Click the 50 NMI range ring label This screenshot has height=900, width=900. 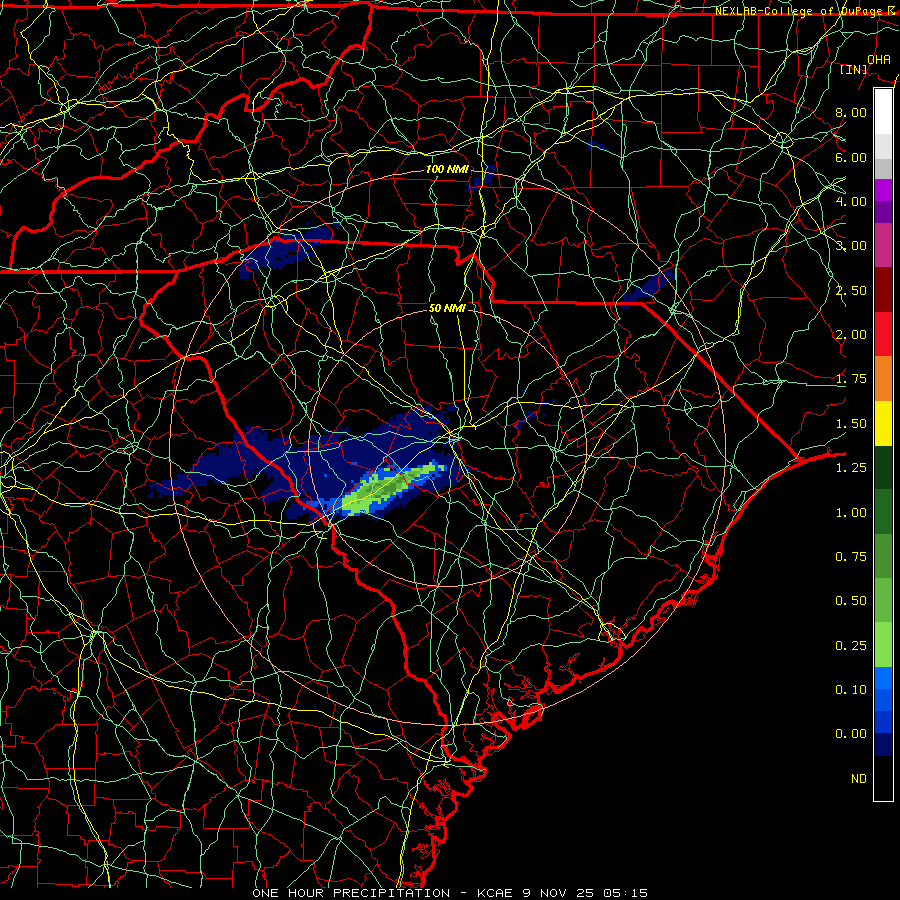point(447,308)
